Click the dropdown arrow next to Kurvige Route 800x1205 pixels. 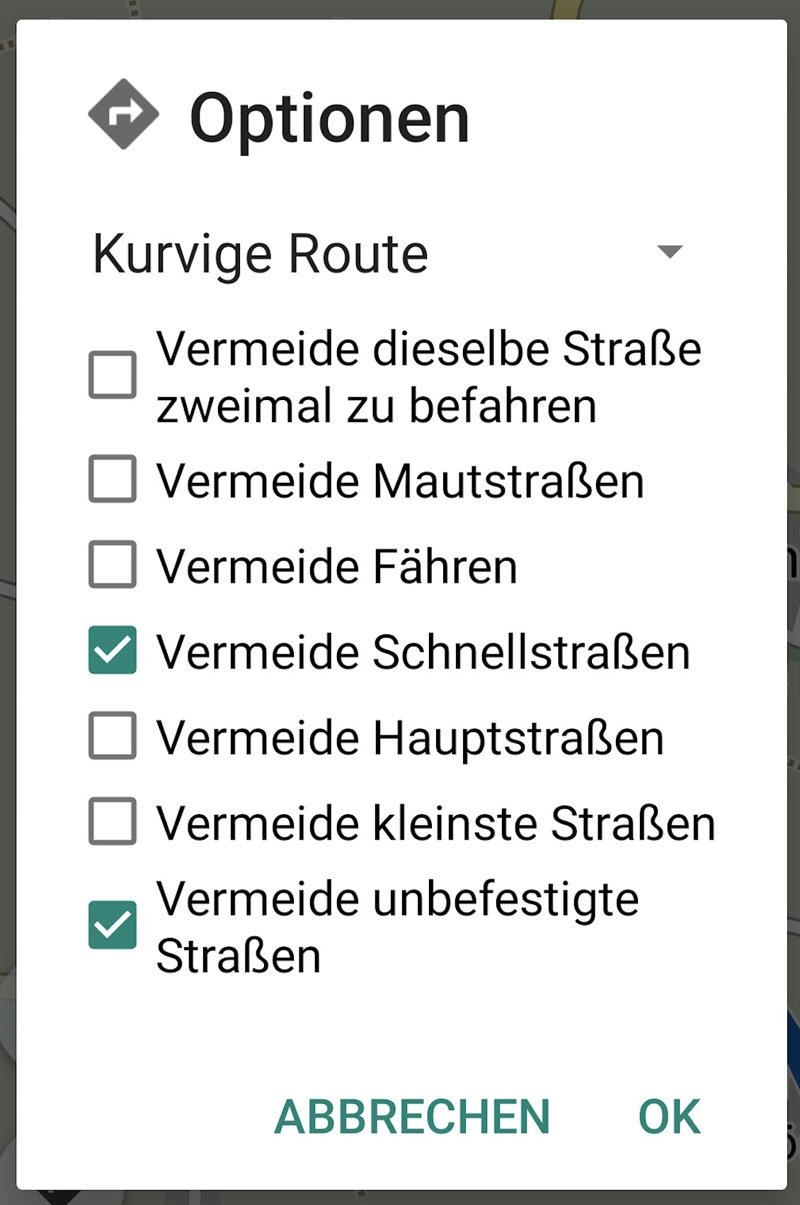[669, 252]
